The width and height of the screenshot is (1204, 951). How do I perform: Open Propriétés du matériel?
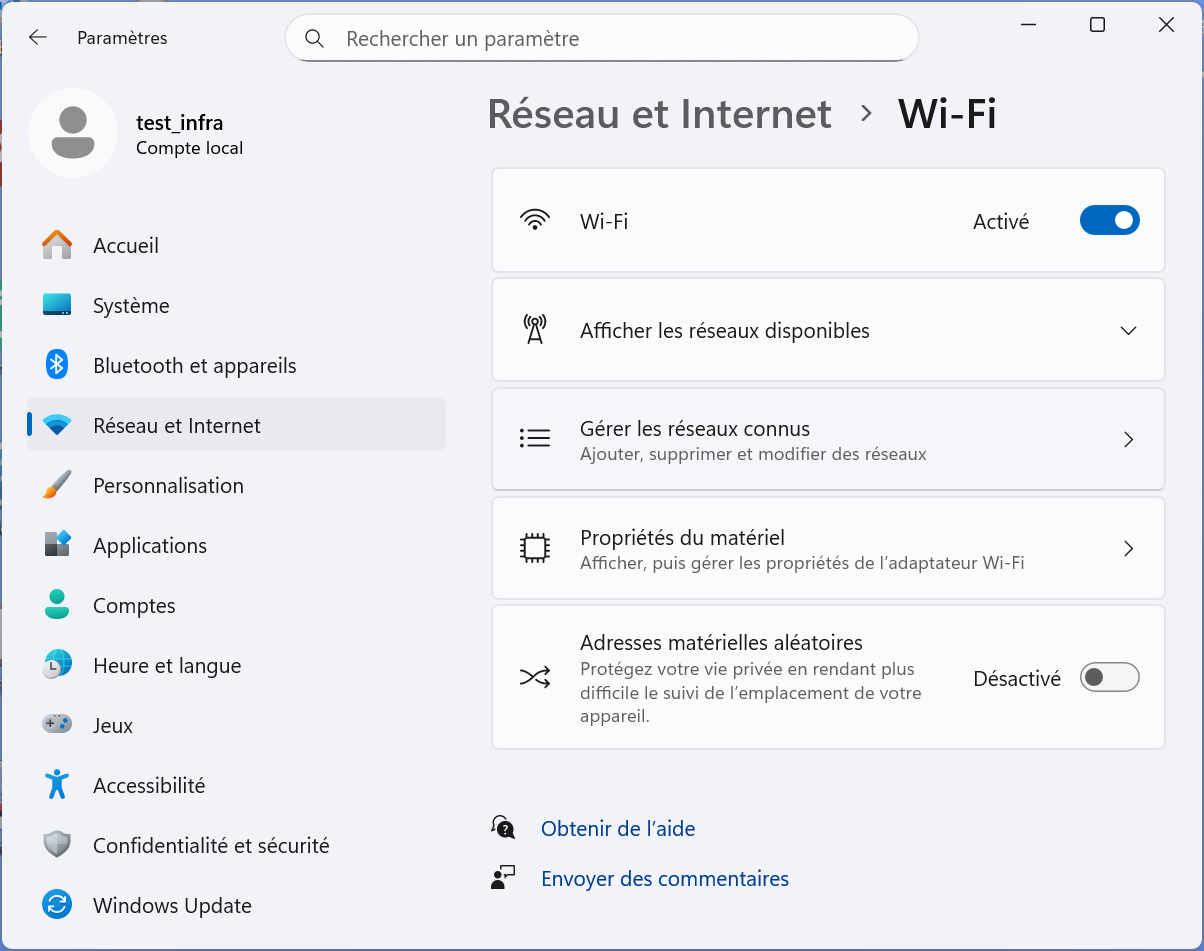coord(828,549)
